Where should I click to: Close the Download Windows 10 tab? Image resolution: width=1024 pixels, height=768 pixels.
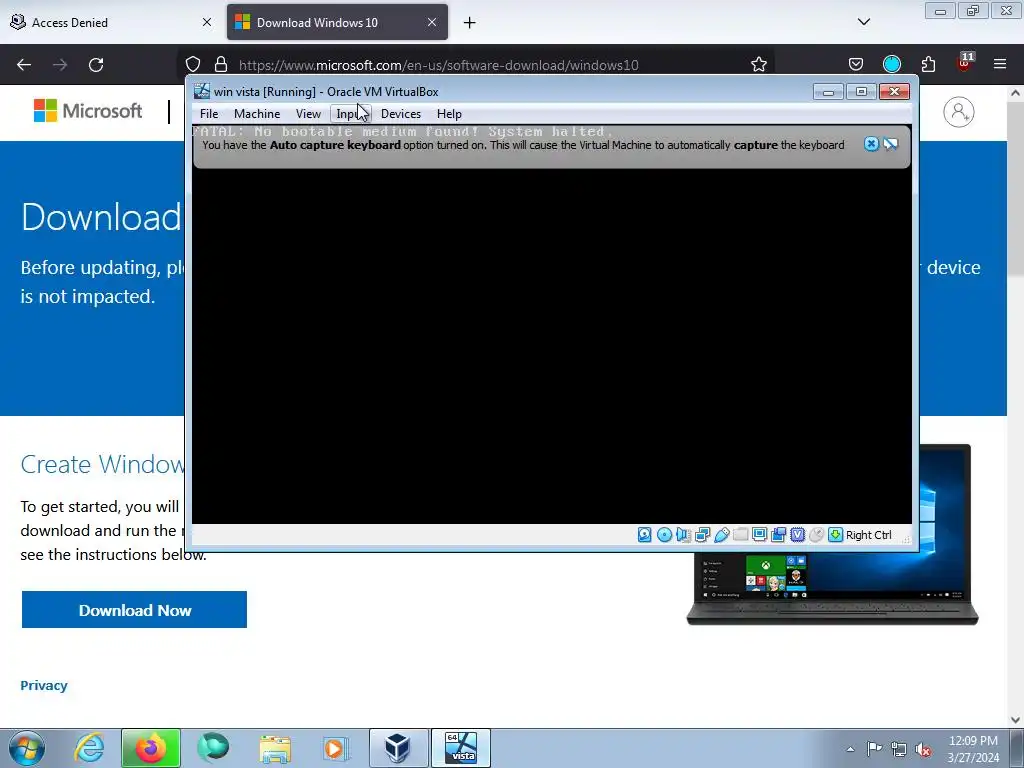coord(432,22)
